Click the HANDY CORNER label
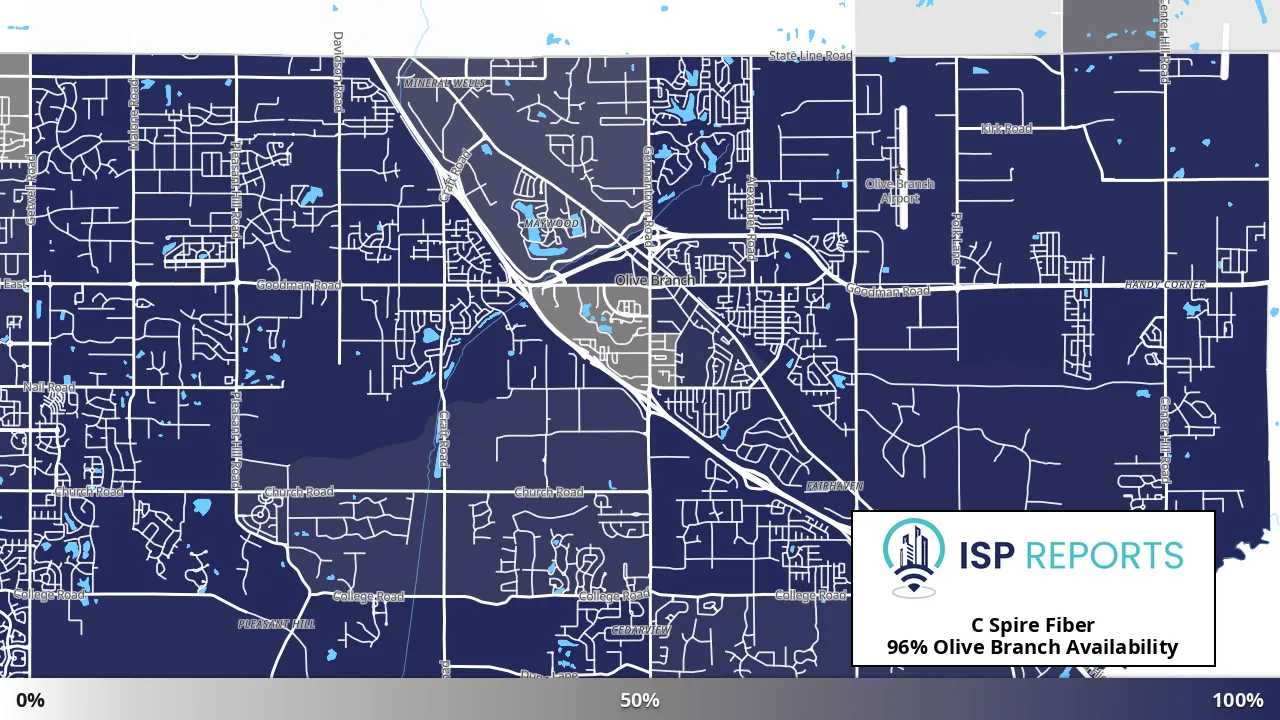The image size is (1280, 720). coord(1165,285)
